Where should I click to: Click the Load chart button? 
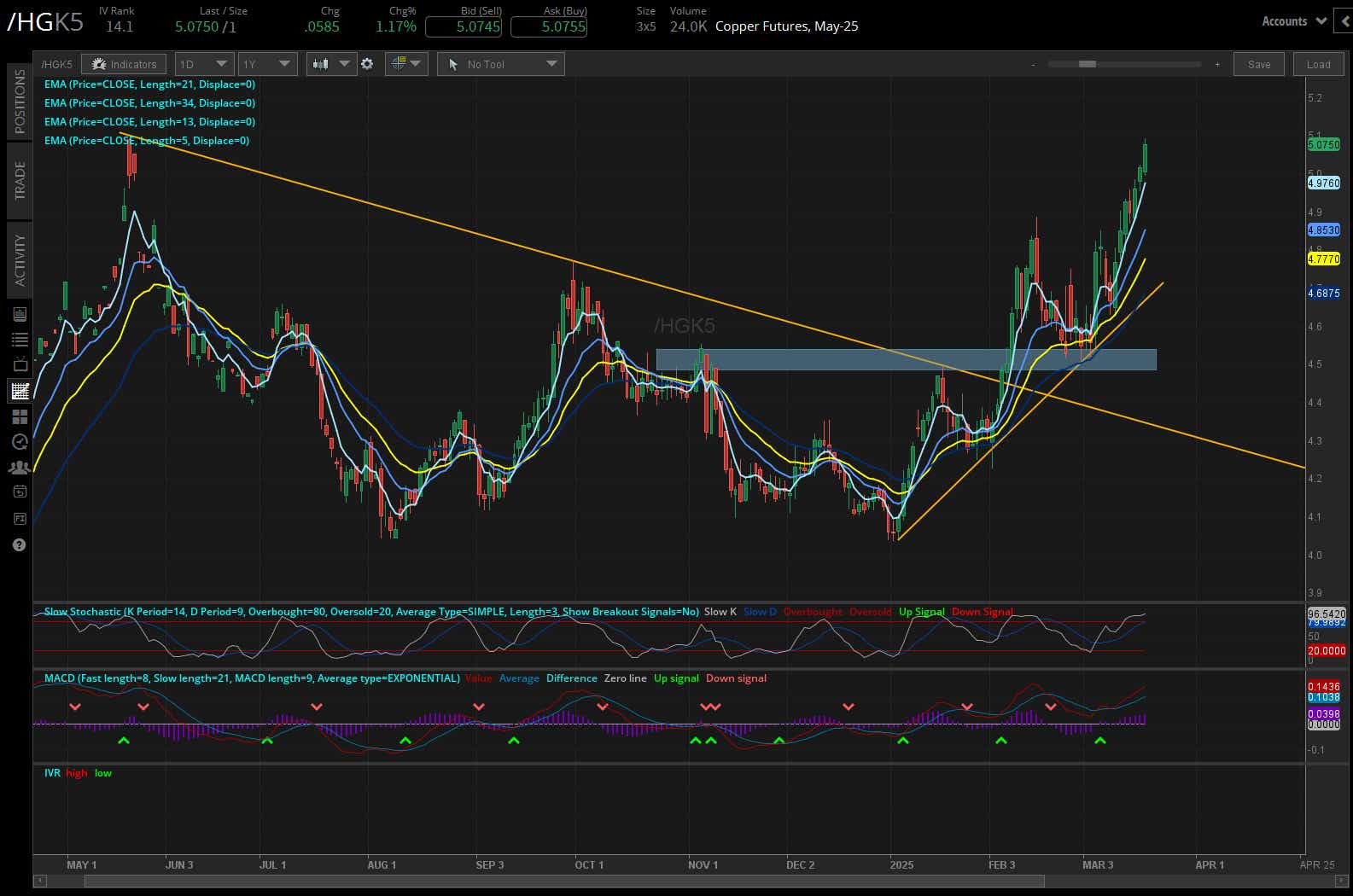1318,64
